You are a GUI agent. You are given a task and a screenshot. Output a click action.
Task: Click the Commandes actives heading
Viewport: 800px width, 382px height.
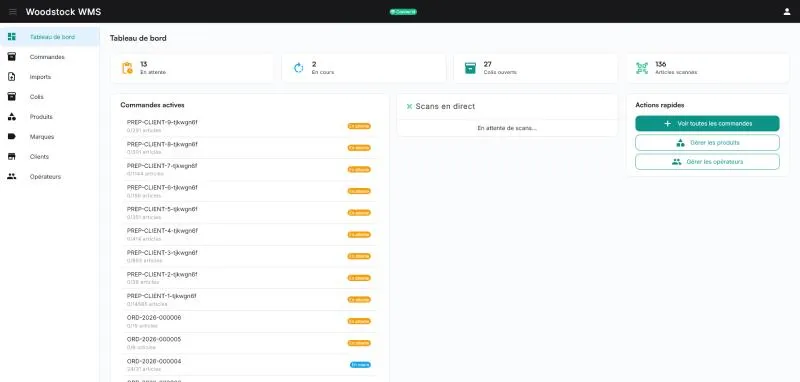[x=153, y=105]
